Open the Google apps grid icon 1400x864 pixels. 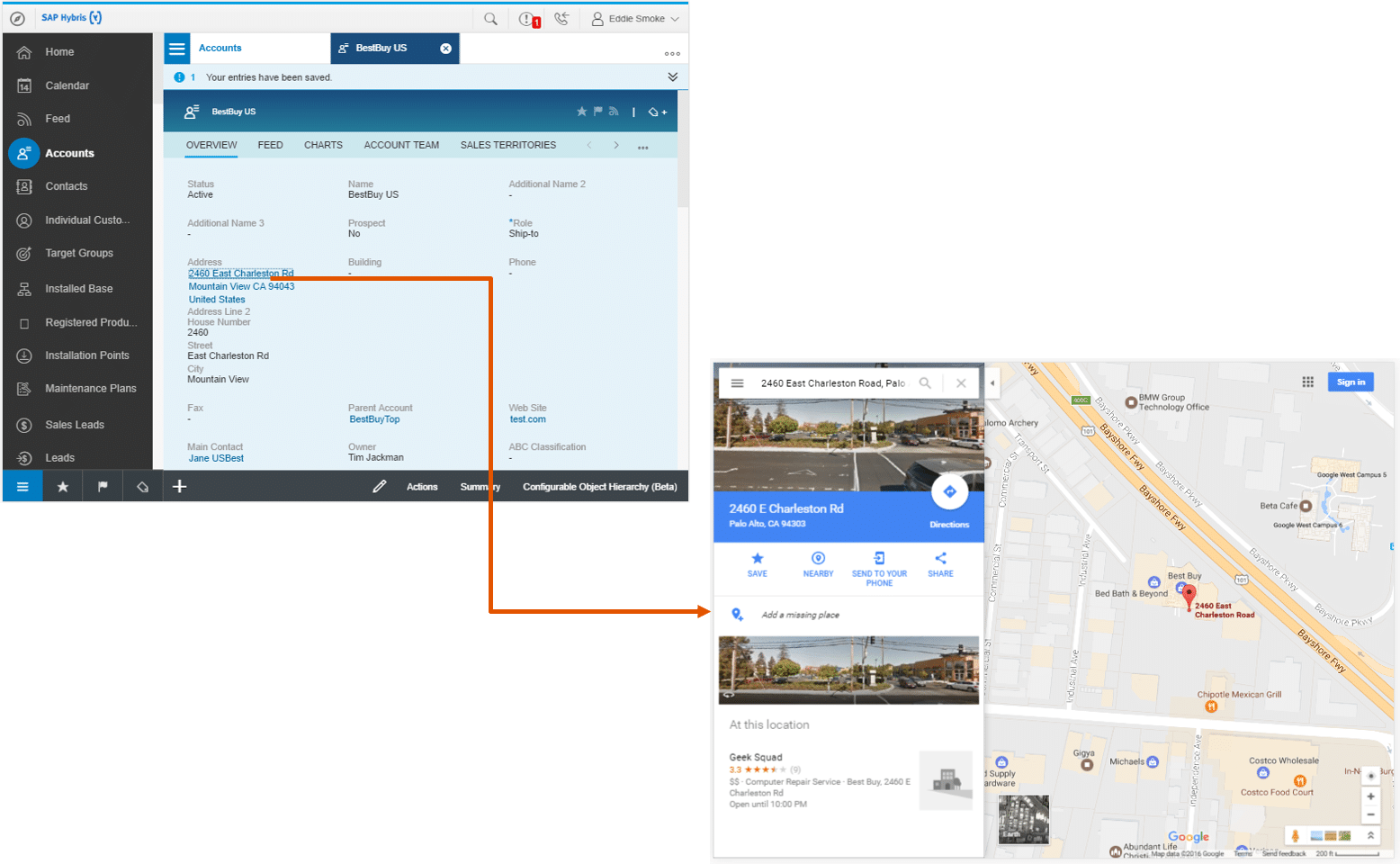click(1307, 382)
